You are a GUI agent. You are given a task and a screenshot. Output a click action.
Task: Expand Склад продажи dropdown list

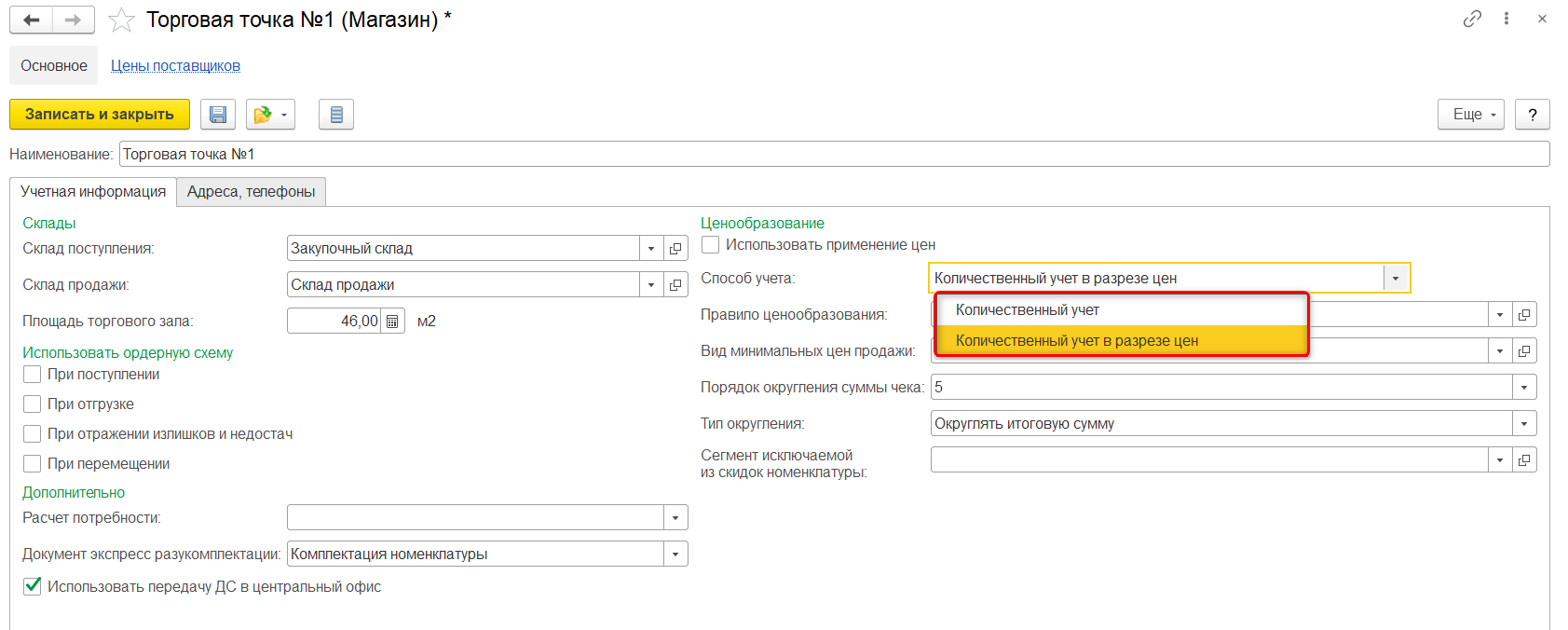pos(651,285)
